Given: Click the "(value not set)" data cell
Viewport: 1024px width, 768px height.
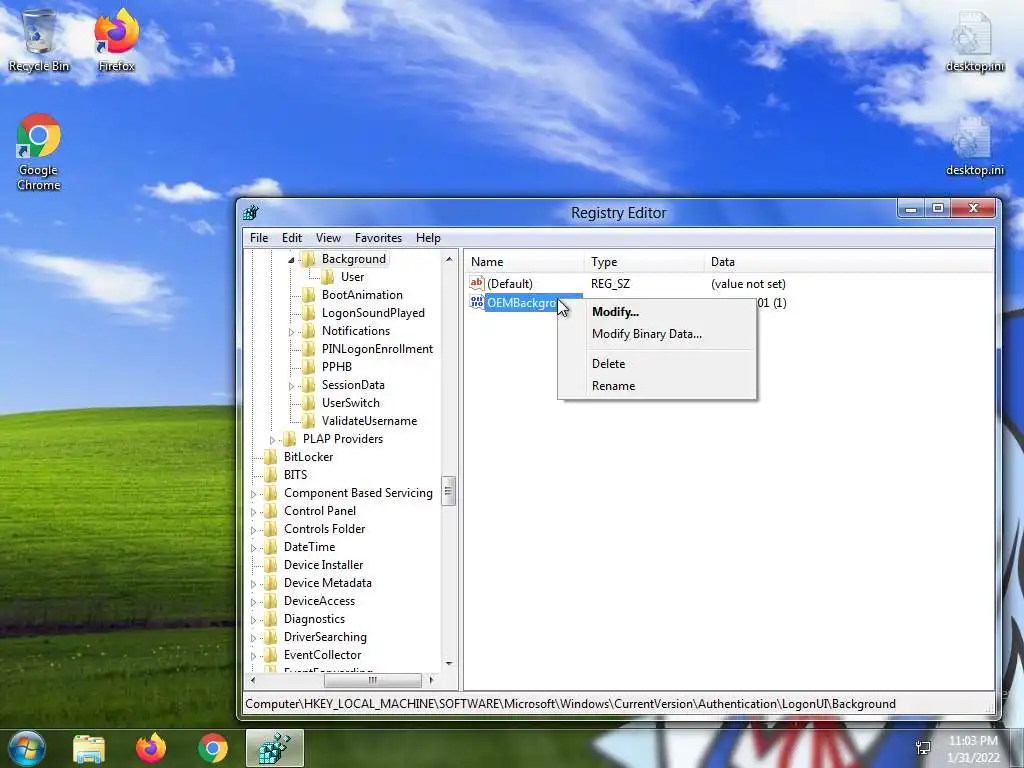Looking at the screenshot, I should pyautogui.click(x=748, y=283).
